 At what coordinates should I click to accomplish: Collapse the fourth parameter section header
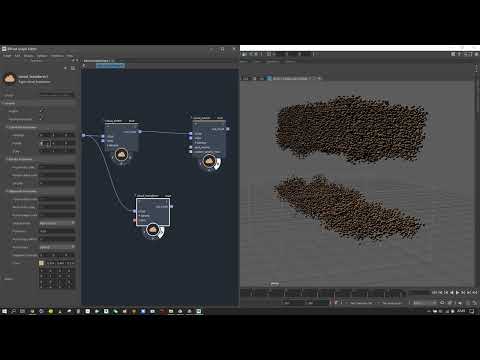click(x=40, y=191)
